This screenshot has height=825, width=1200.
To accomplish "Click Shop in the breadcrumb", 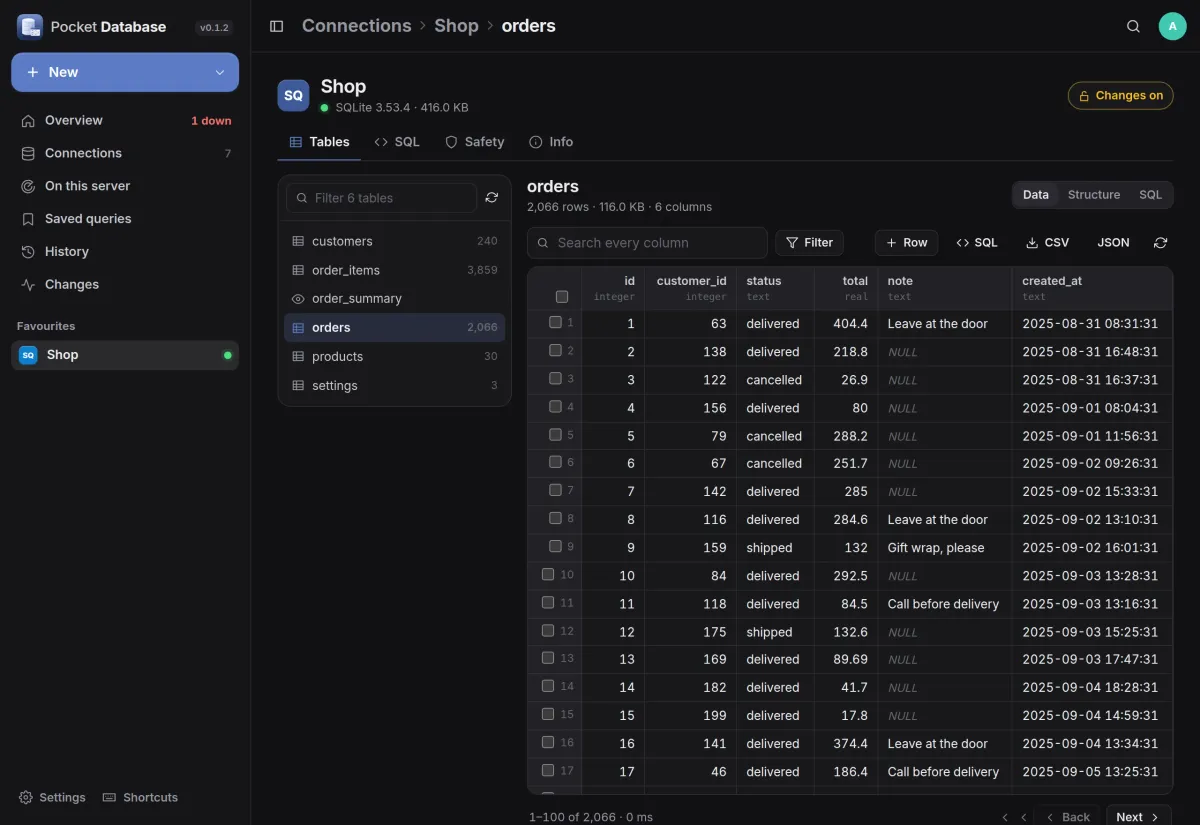I will [x=456, y=26].
